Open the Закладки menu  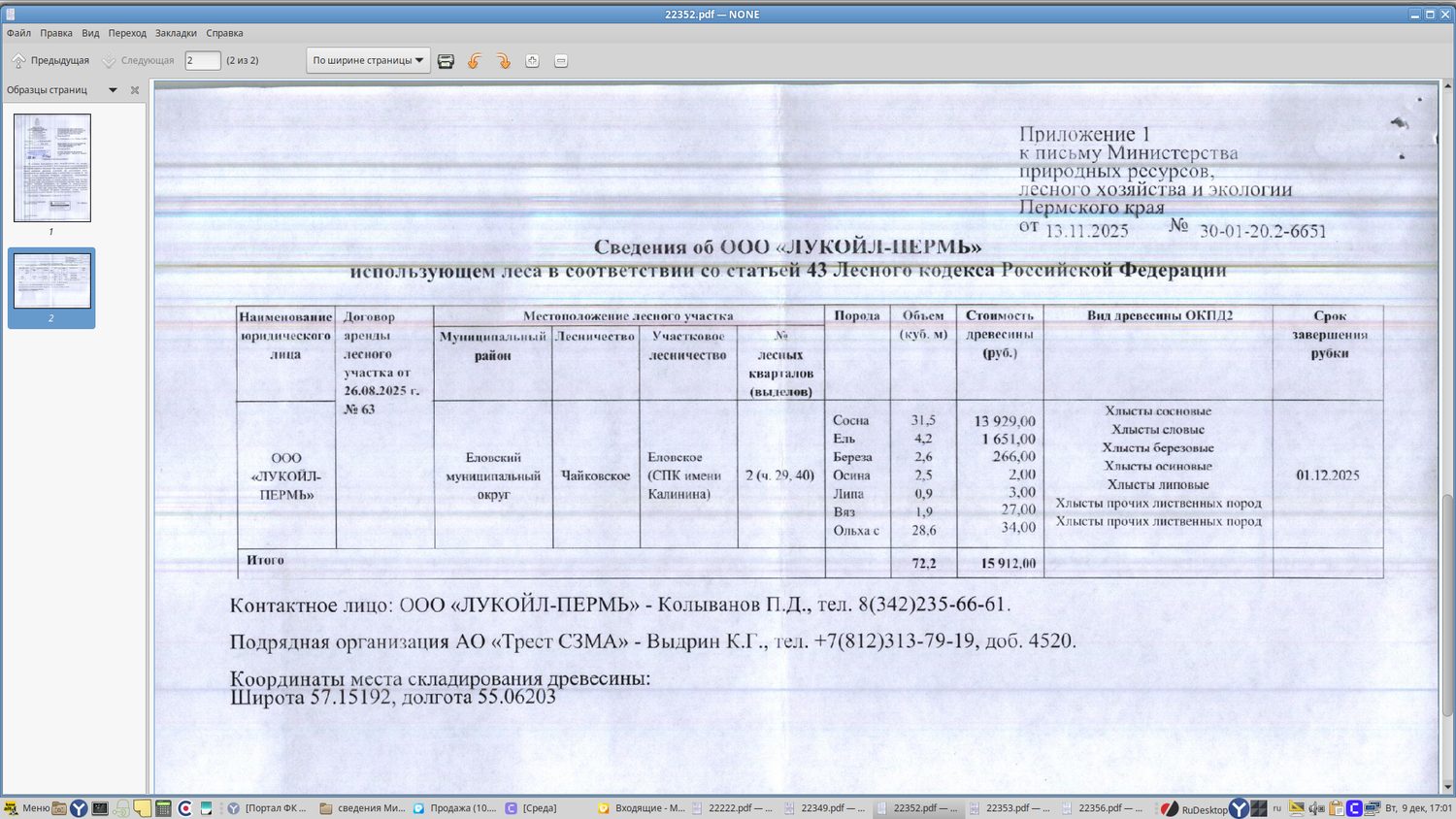click(x=176, y=33)
